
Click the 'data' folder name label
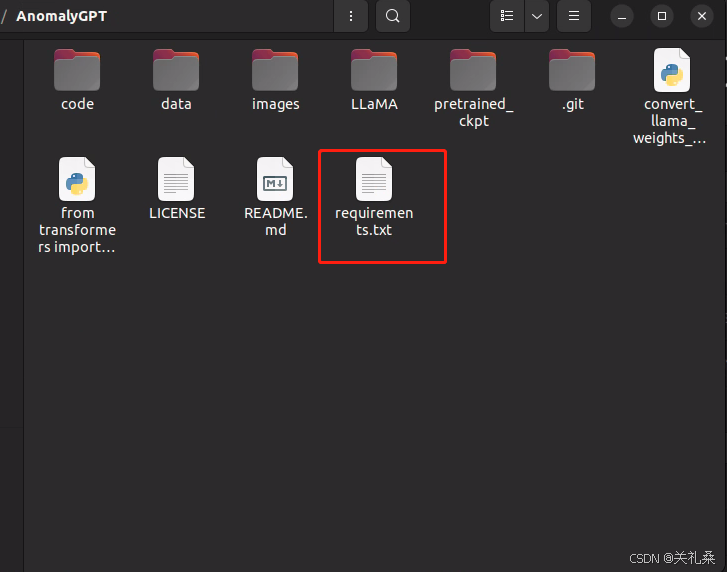[176, 104]
